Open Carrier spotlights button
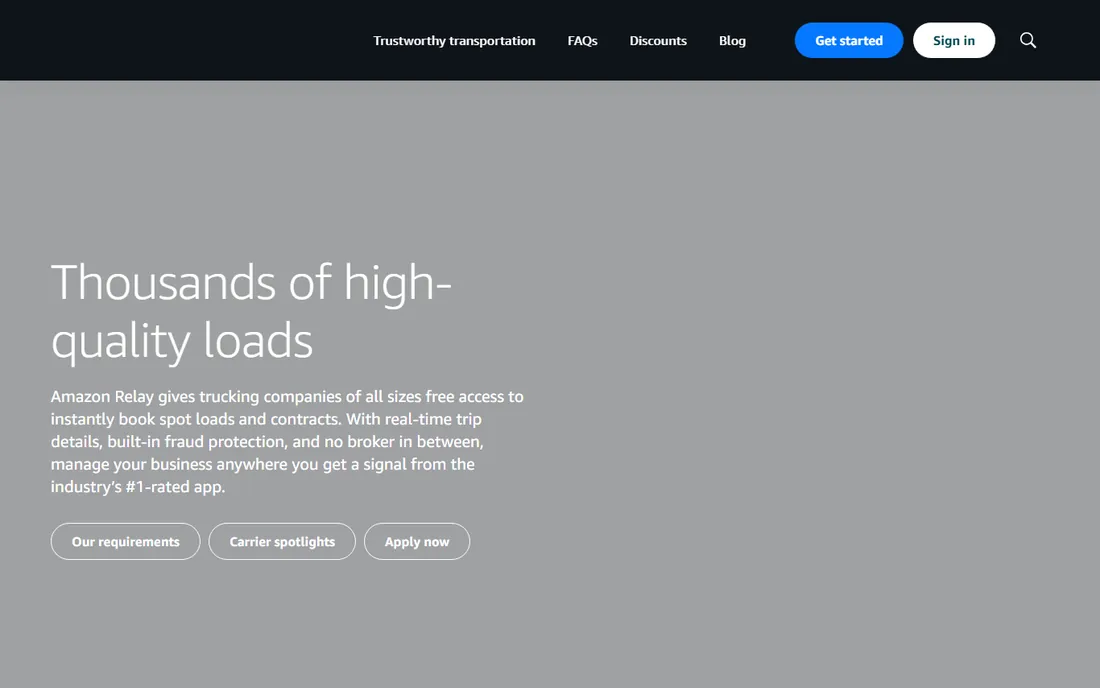This screenshot has width=1100, height=688. pyautogui.click(x=282, y=541)
